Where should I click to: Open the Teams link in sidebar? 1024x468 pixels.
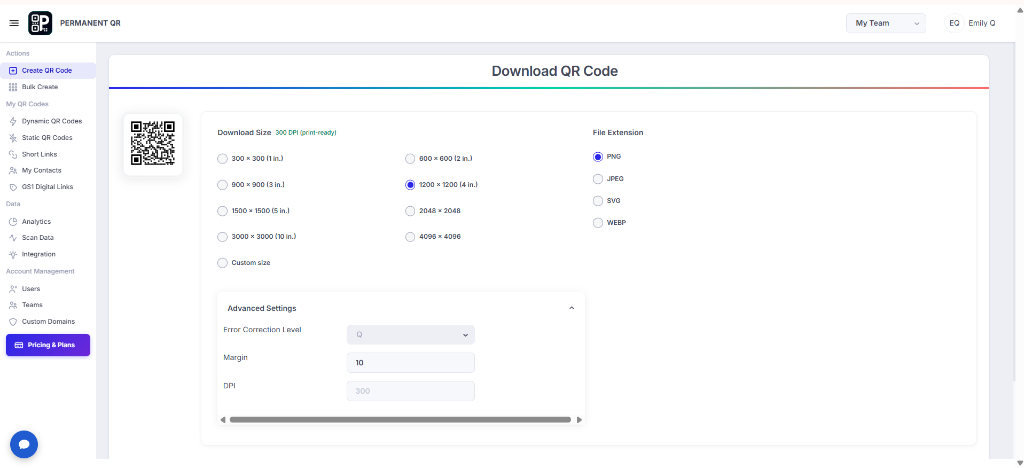pos(32,305)
